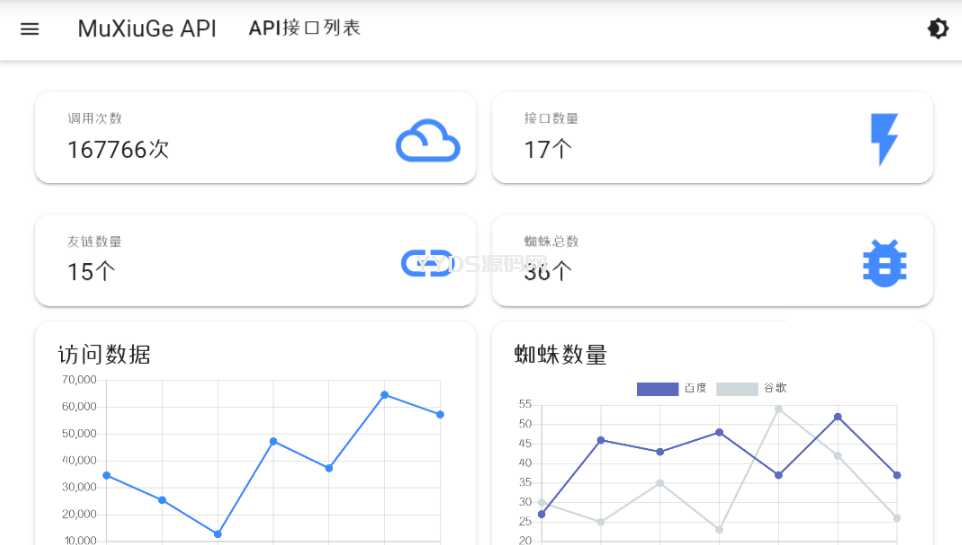Image resolution: width=962 pixels, height=545 pixels.
Task: Click the 15个 friend links value
Action: click(91, 272)
